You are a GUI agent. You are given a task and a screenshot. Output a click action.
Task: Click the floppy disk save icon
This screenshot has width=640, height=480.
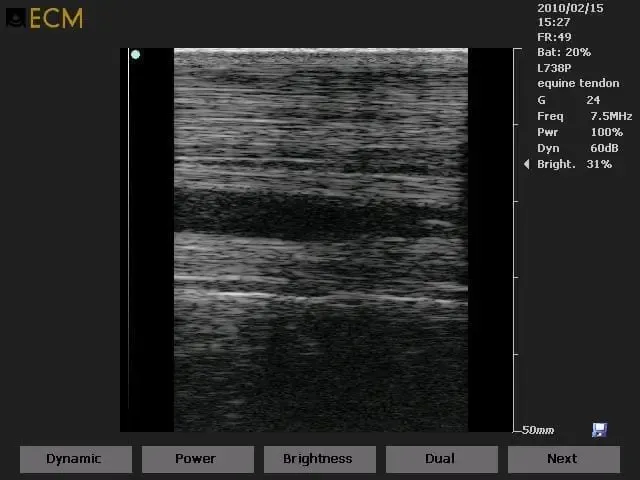[599, 430]
